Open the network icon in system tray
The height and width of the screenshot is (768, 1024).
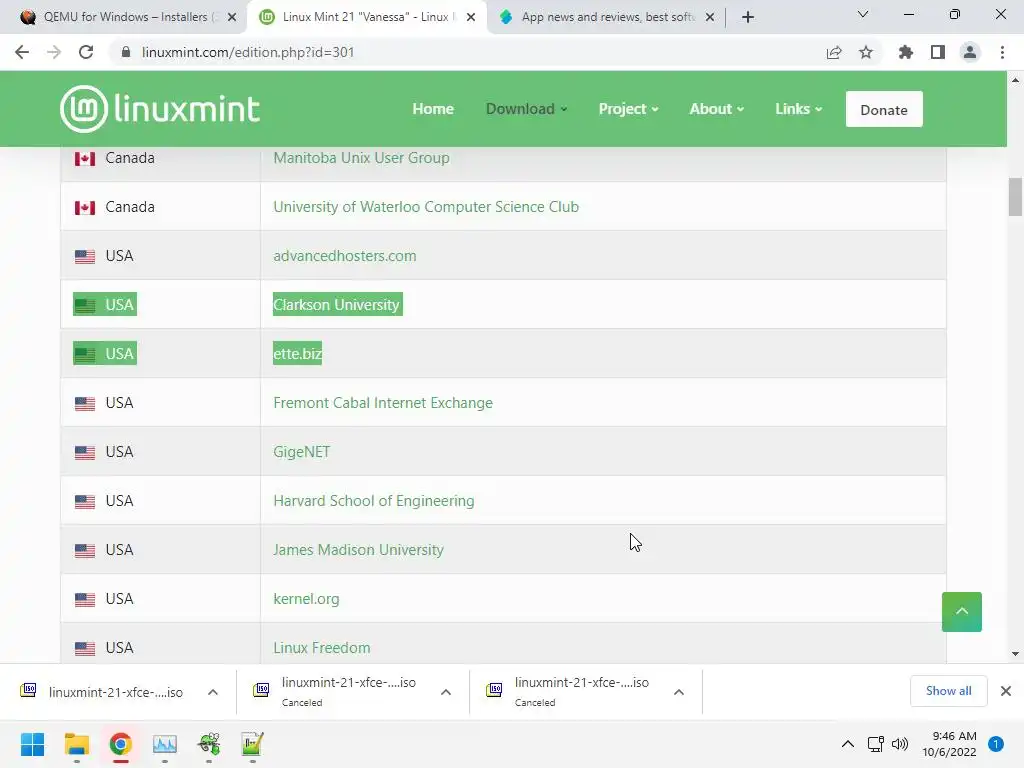coord(875,744)
